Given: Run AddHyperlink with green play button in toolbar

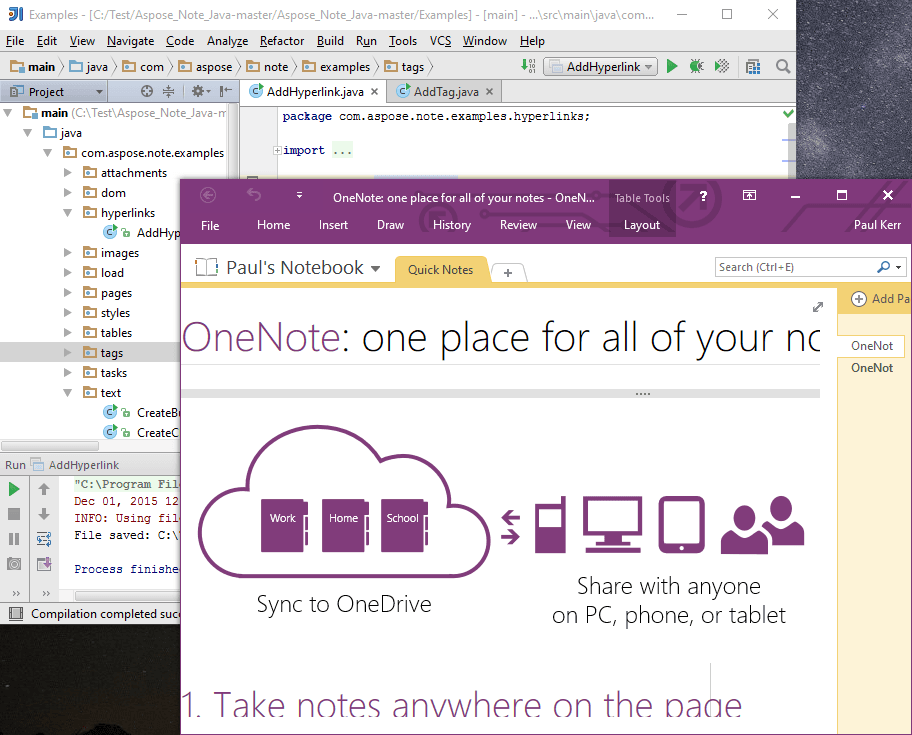Looking at the screenshot, I should (672, 66).
